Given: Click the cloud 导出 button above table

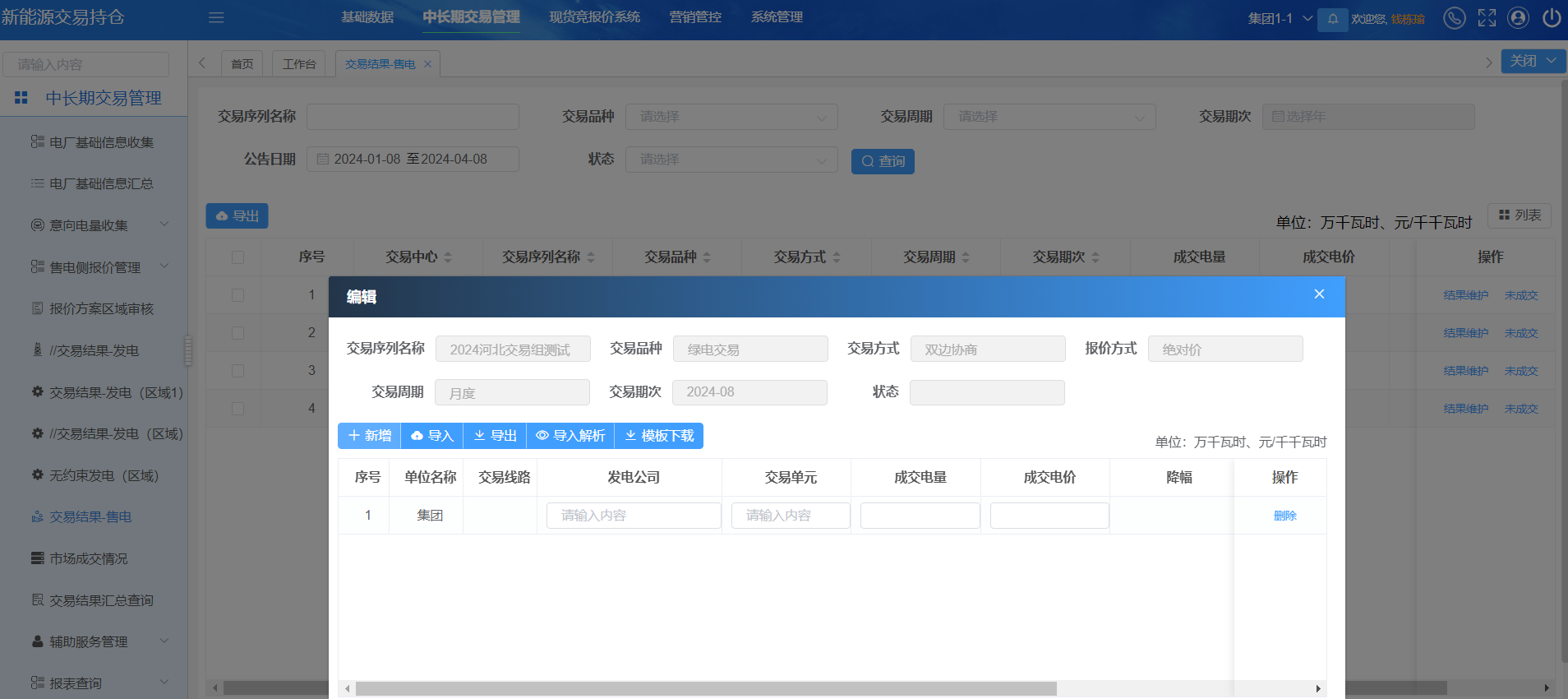Looking at the screenshot, I should [x=237, y=215].
